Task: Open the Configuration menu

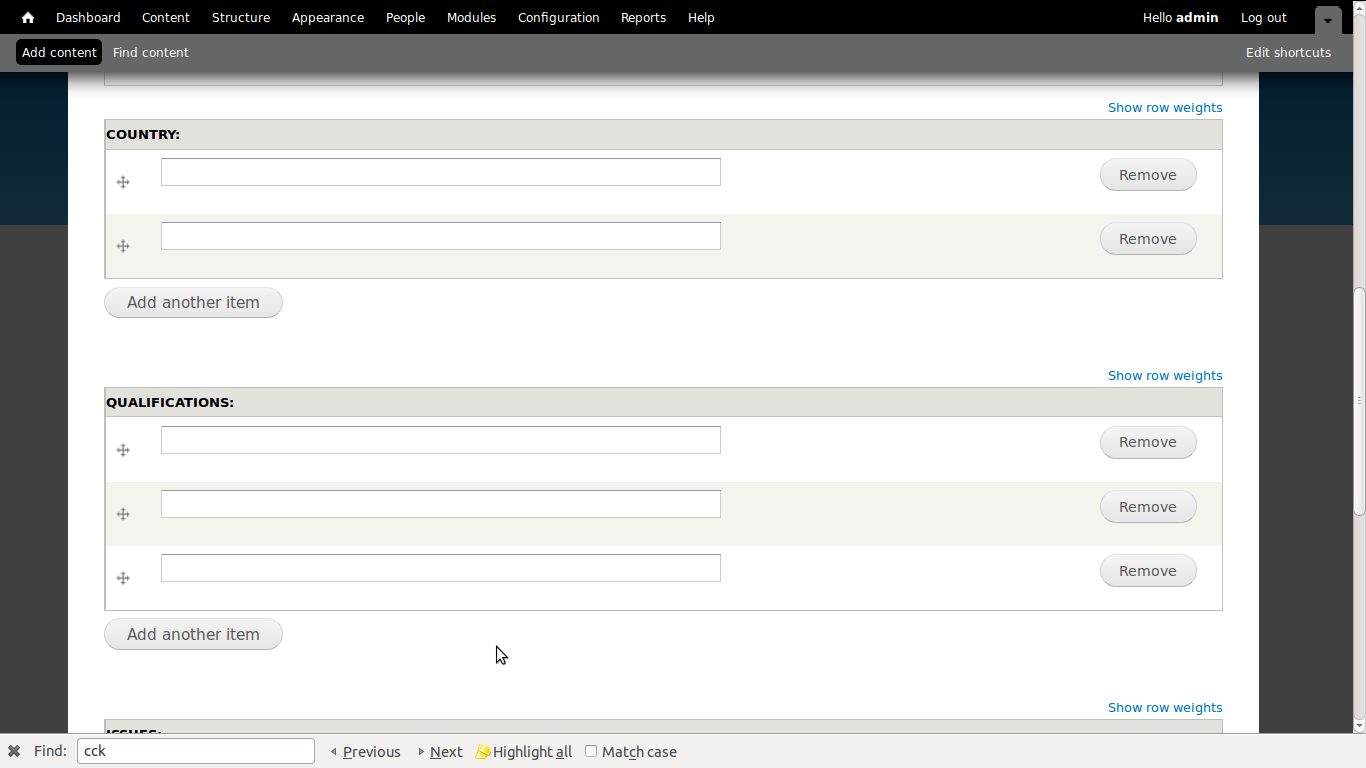Action: [559, 17]
